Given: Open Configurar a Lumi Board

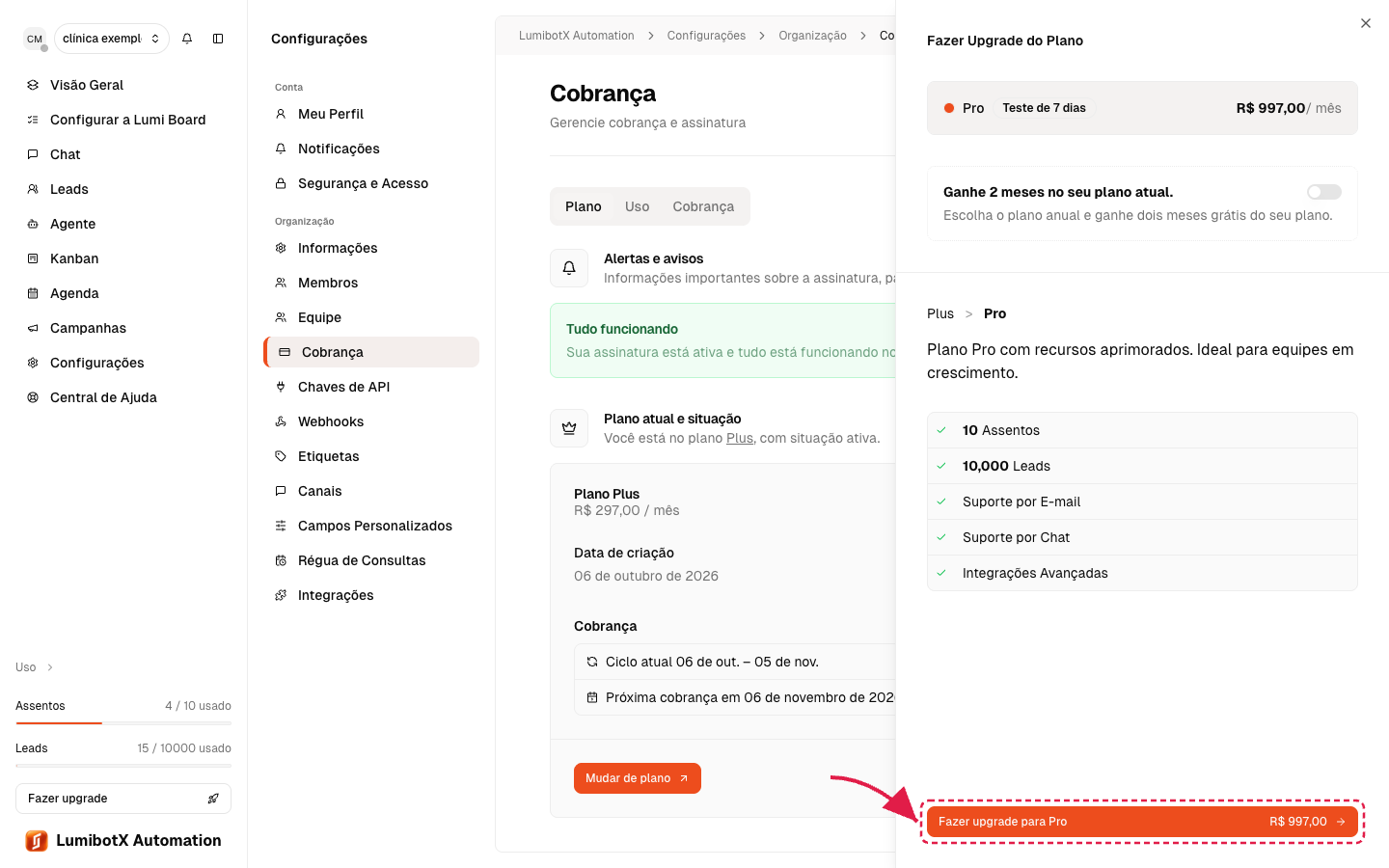Looking at the screenshot, I should click(x=123, y=120).
